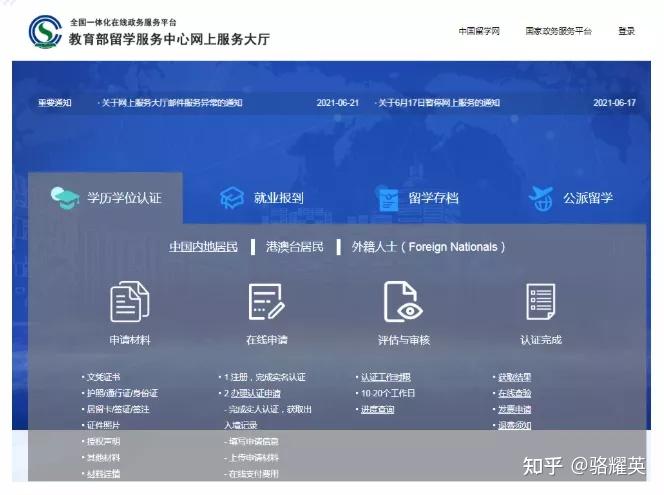664x495 pixels.
Task: Click the 申请材料 documents icon
Action: coord(130,301)
